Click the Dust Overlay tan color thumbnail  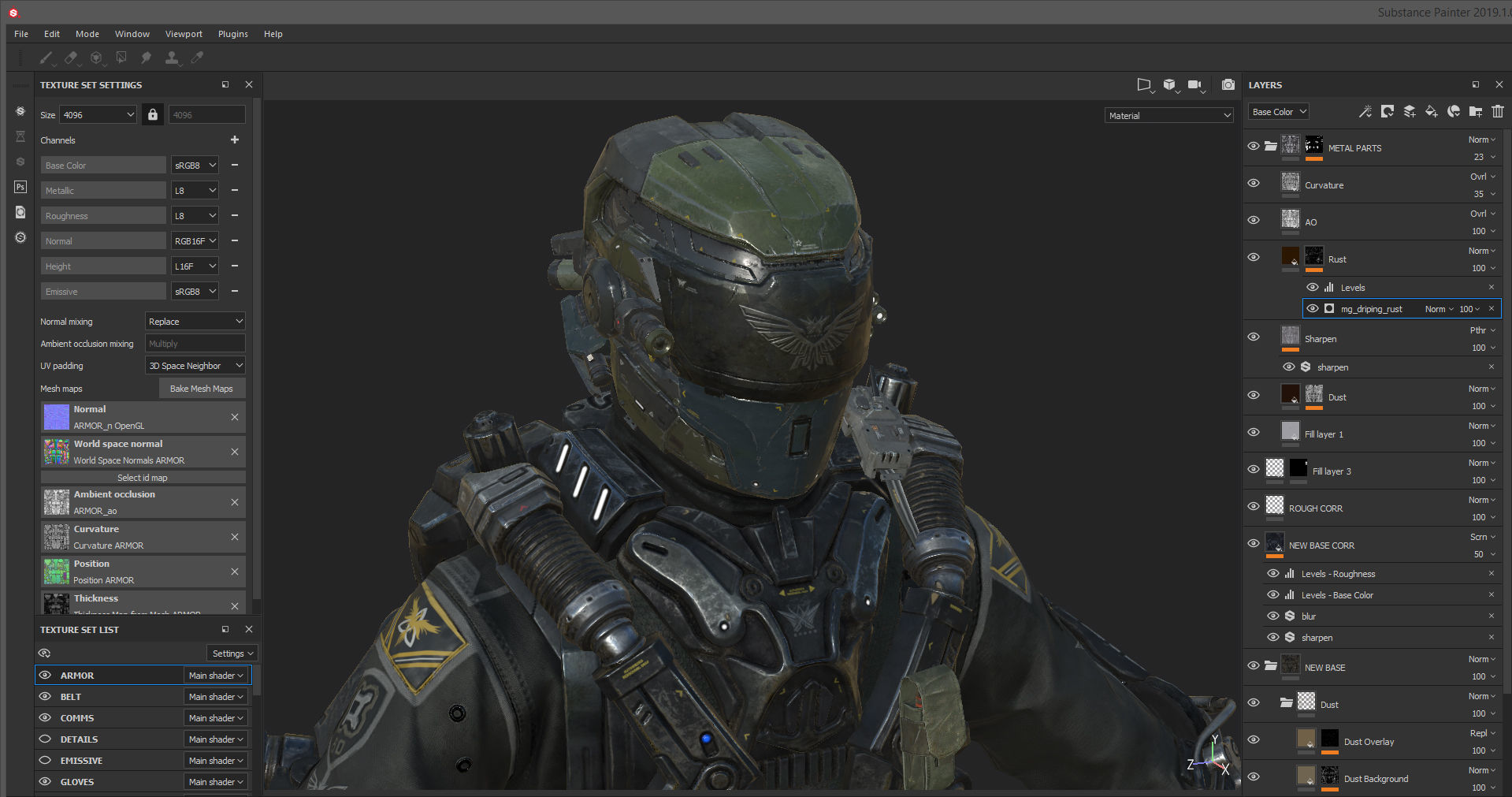pos(1306,739)
